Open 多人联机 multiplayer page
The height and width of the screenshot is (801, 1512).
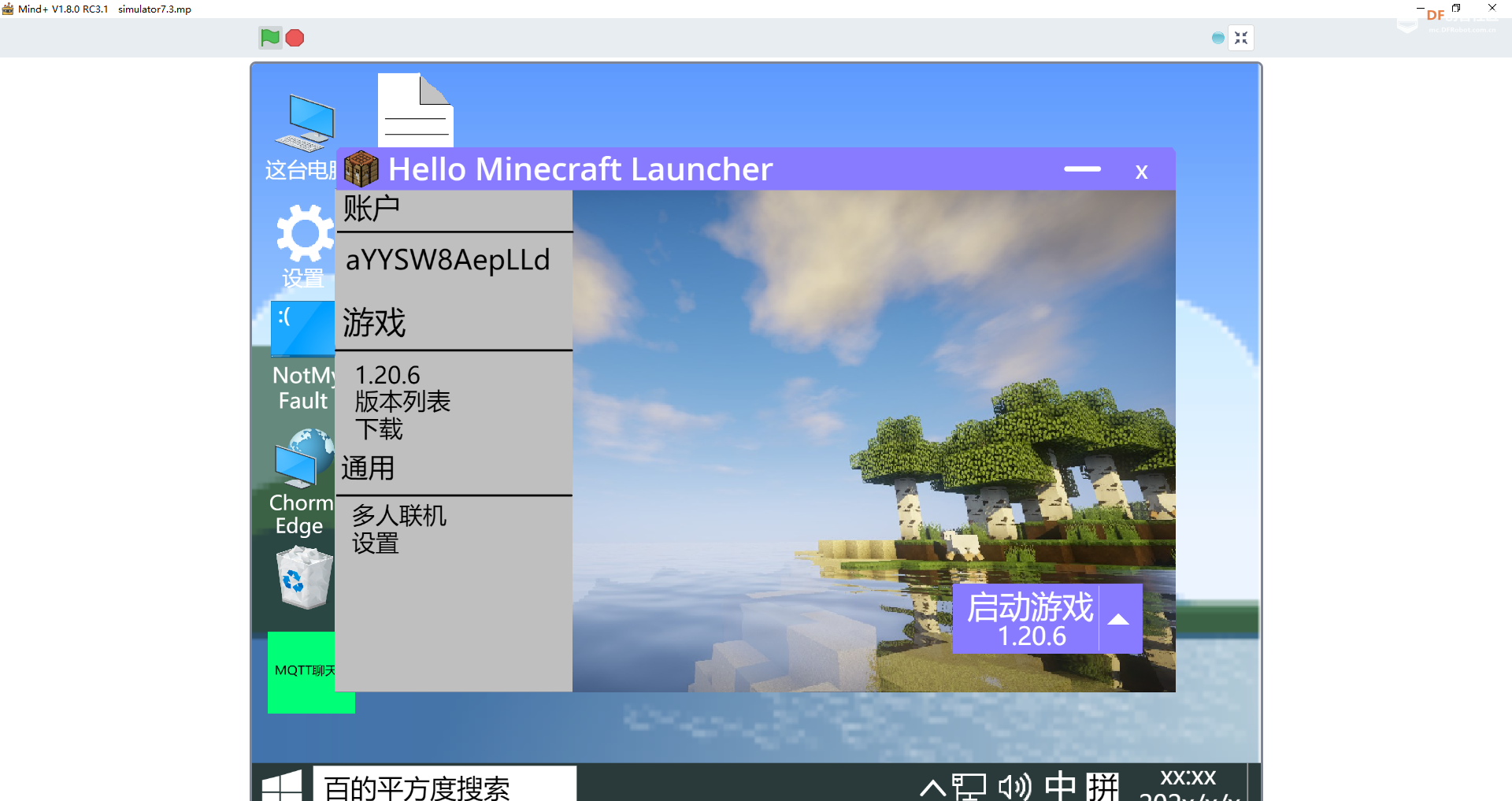(399, 515)
